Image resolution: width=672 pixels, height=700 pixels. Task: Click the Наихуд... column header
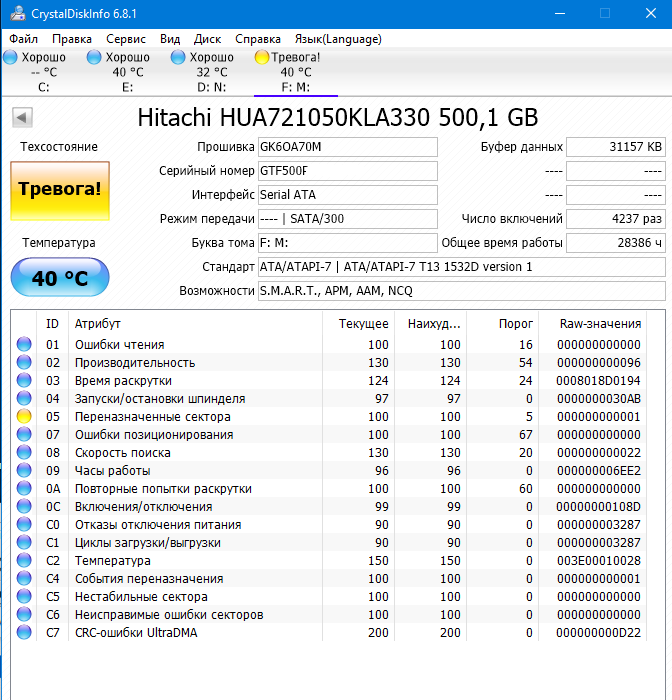(430, 324)
